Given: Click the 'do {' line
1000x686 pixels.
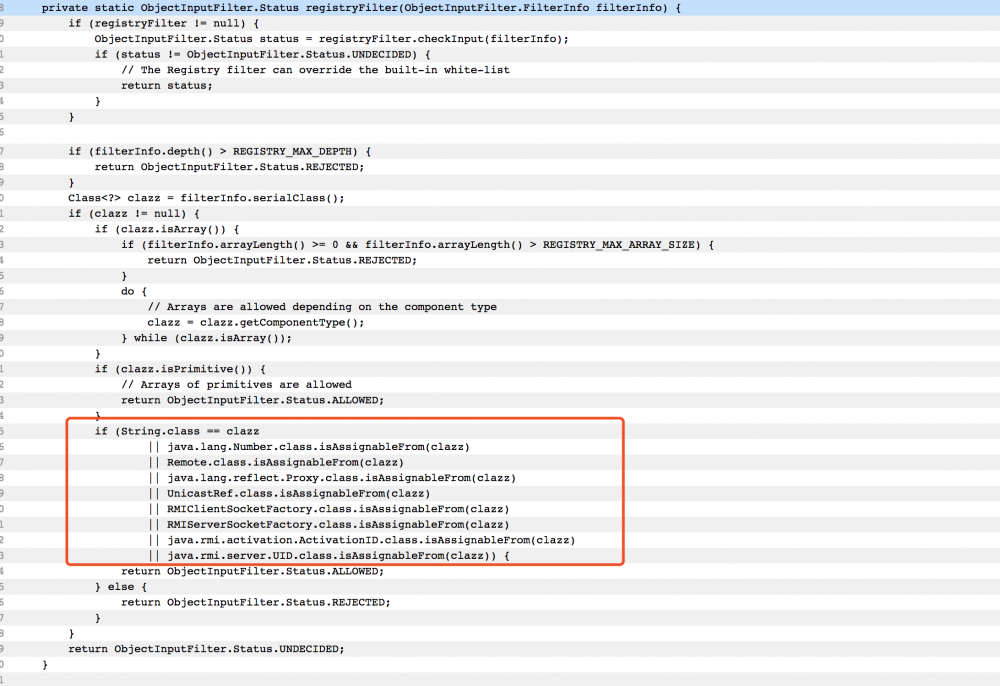Looking at the screenshot, I should (x=134, y=291).
